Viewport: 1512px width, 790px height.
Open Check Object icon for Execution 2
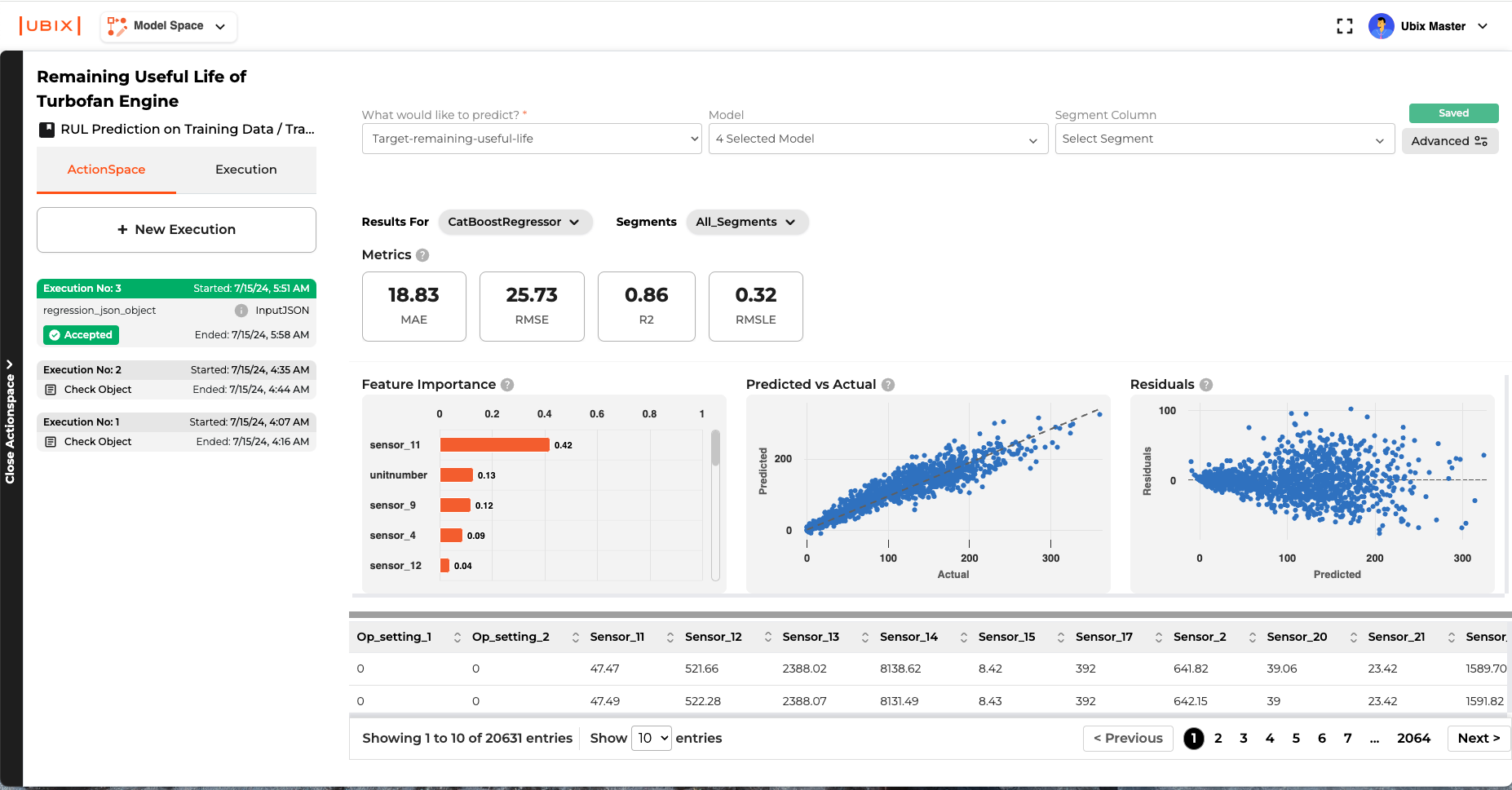(x=51, y=390)
